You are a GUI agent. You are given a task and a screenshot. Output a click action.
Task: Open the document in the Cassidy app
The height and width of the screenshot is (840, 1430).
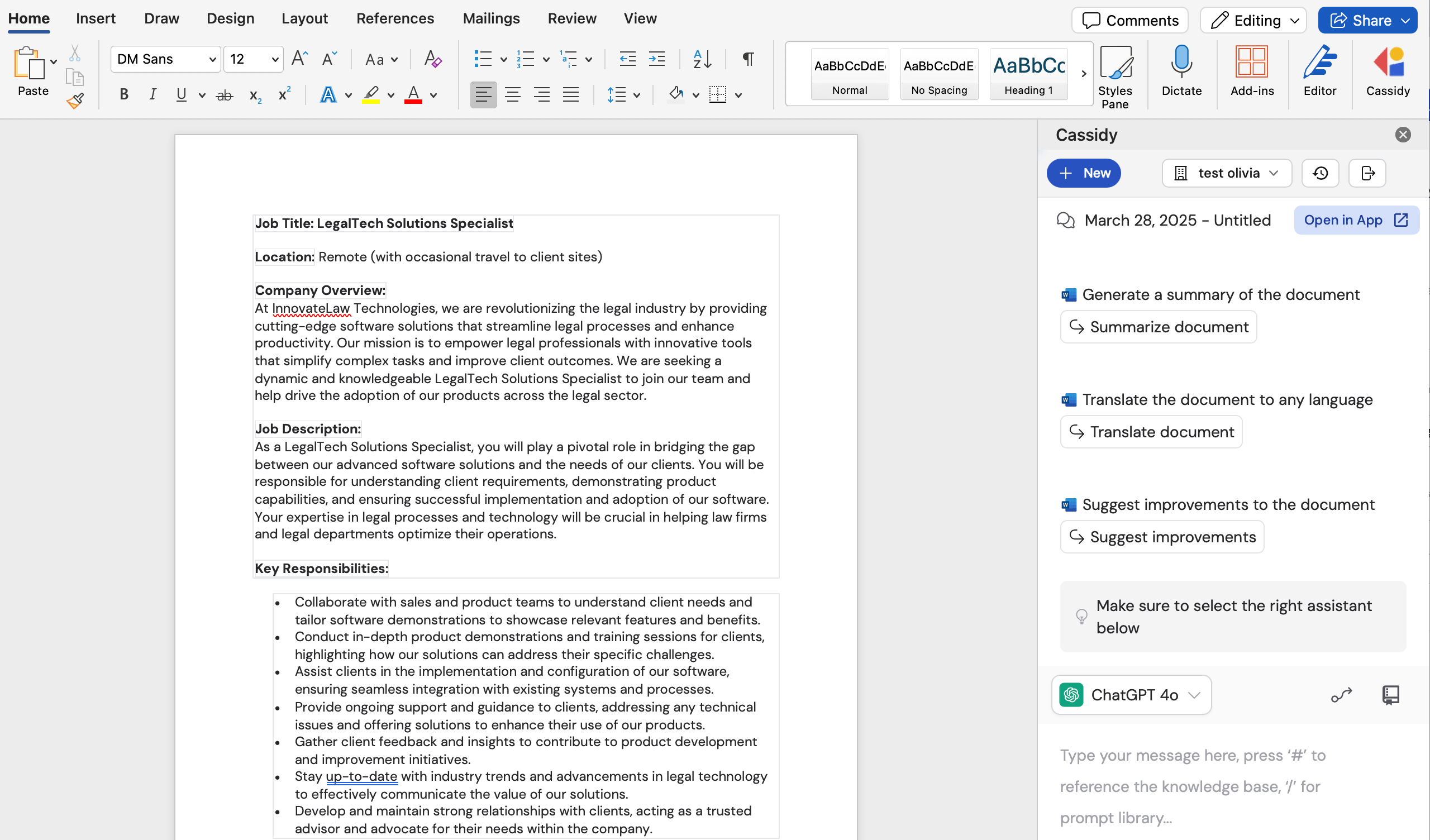(1356, 220)
